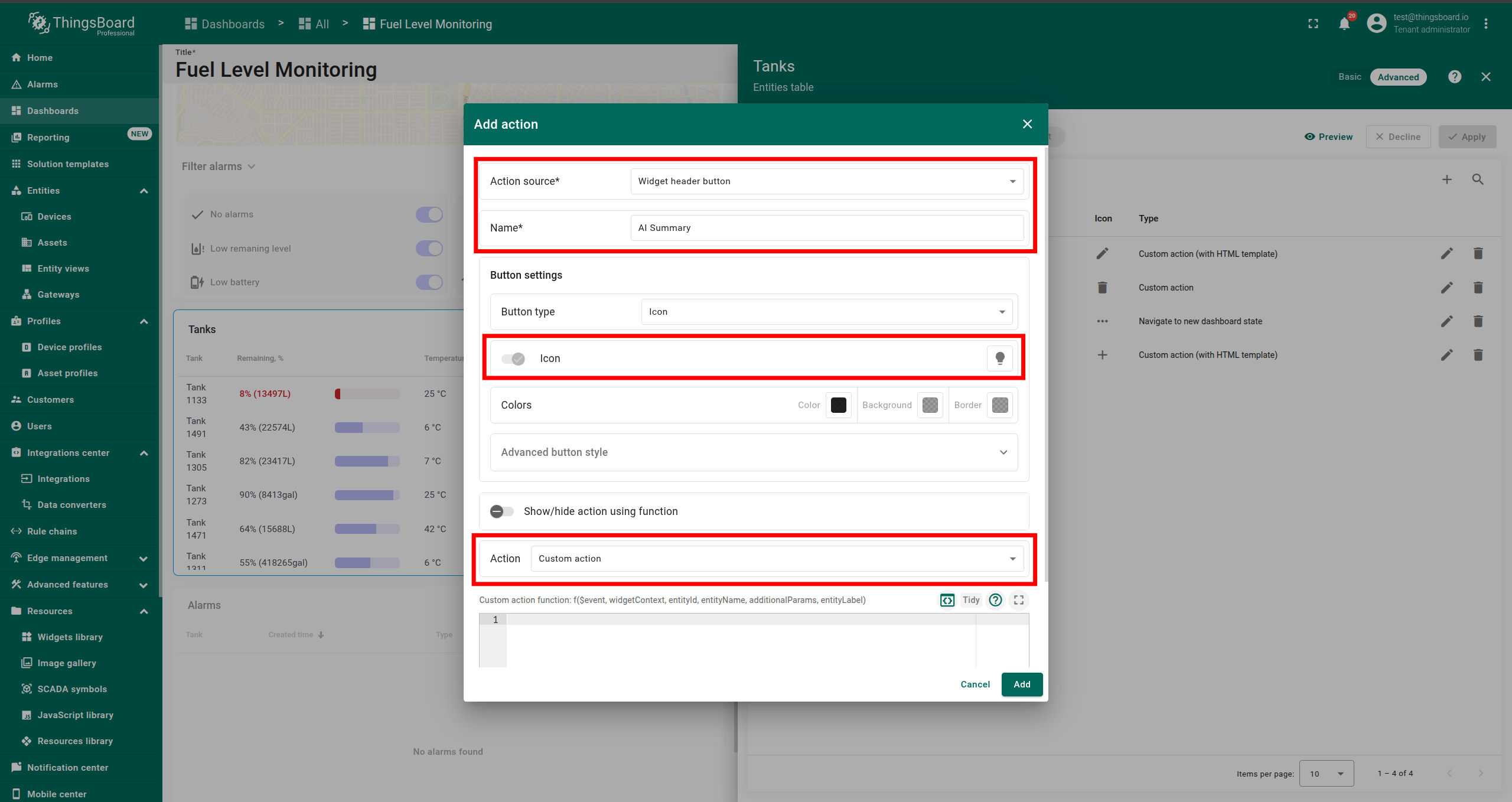Click the search icon in actions panel
The width and height of the screenshot is (1512, 802).
pos(1478,180)
